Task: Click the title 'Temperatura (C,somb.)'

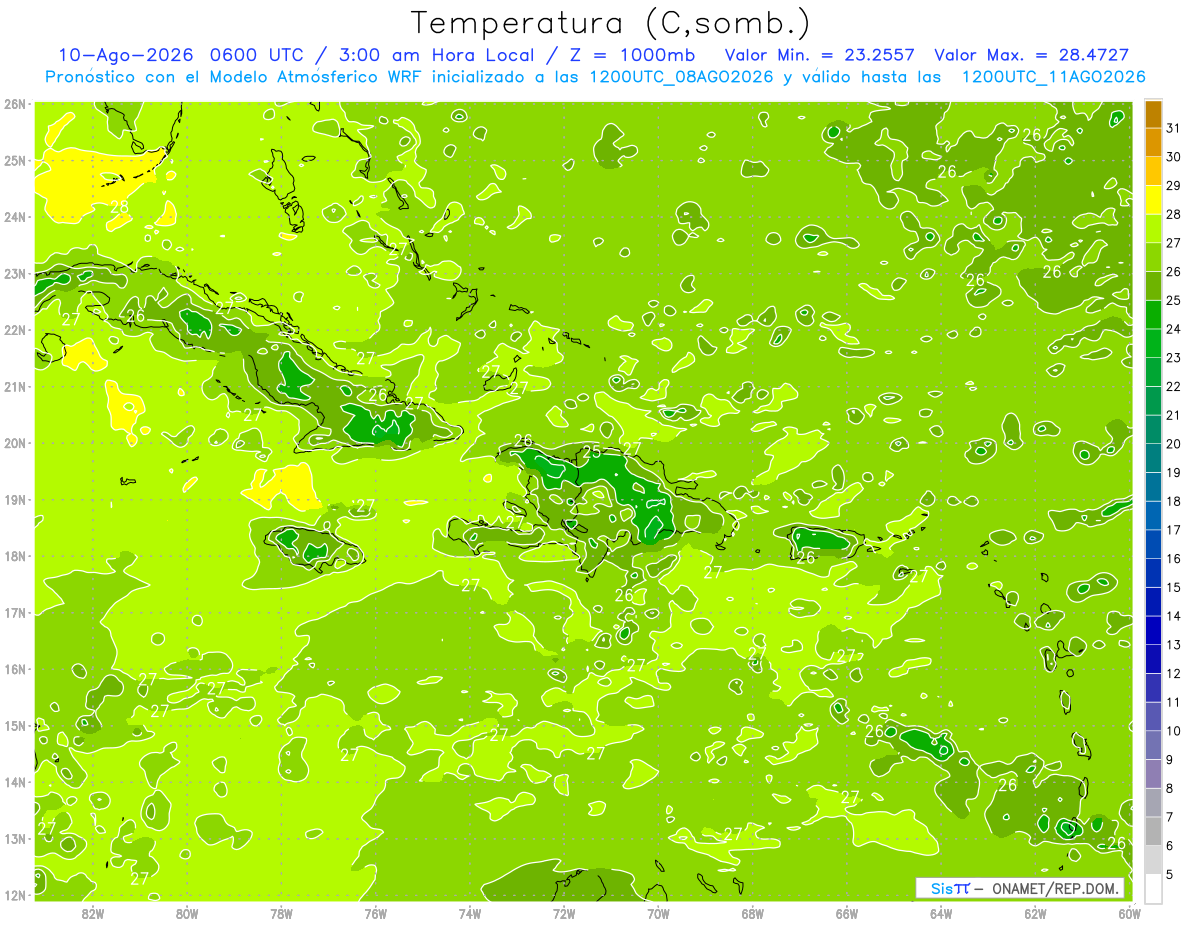Action: (x=611, y=23)
